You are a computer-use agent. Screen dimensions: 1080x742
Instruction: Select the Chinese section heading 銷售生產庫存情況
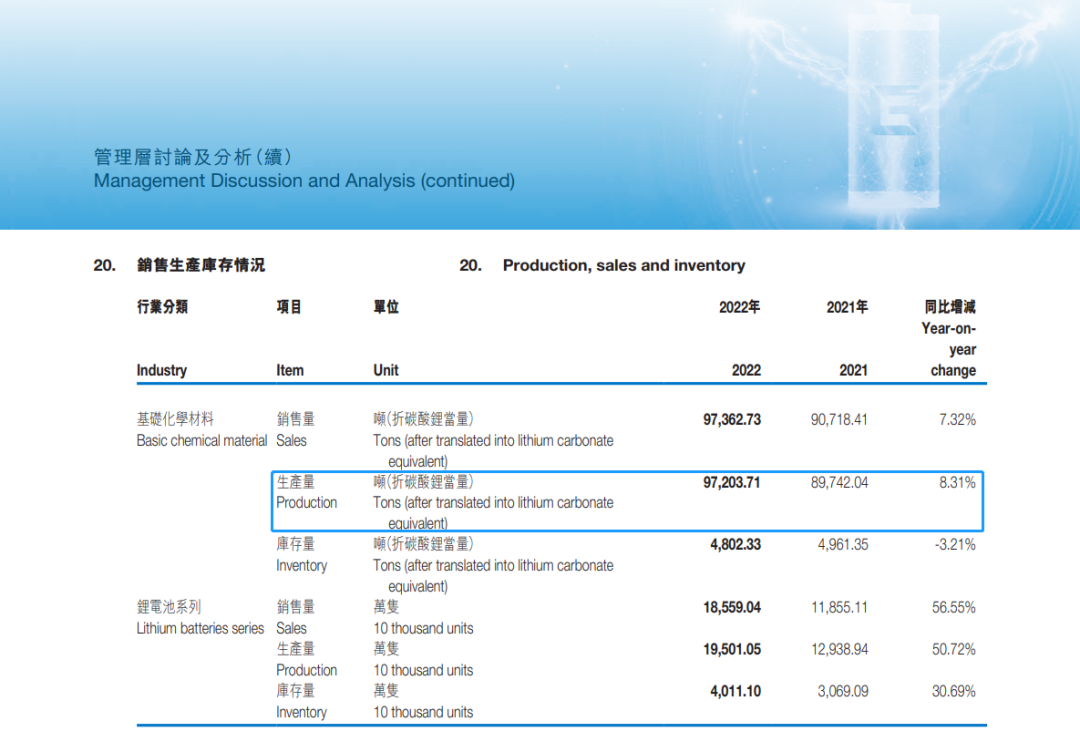[x=201, y=265]
